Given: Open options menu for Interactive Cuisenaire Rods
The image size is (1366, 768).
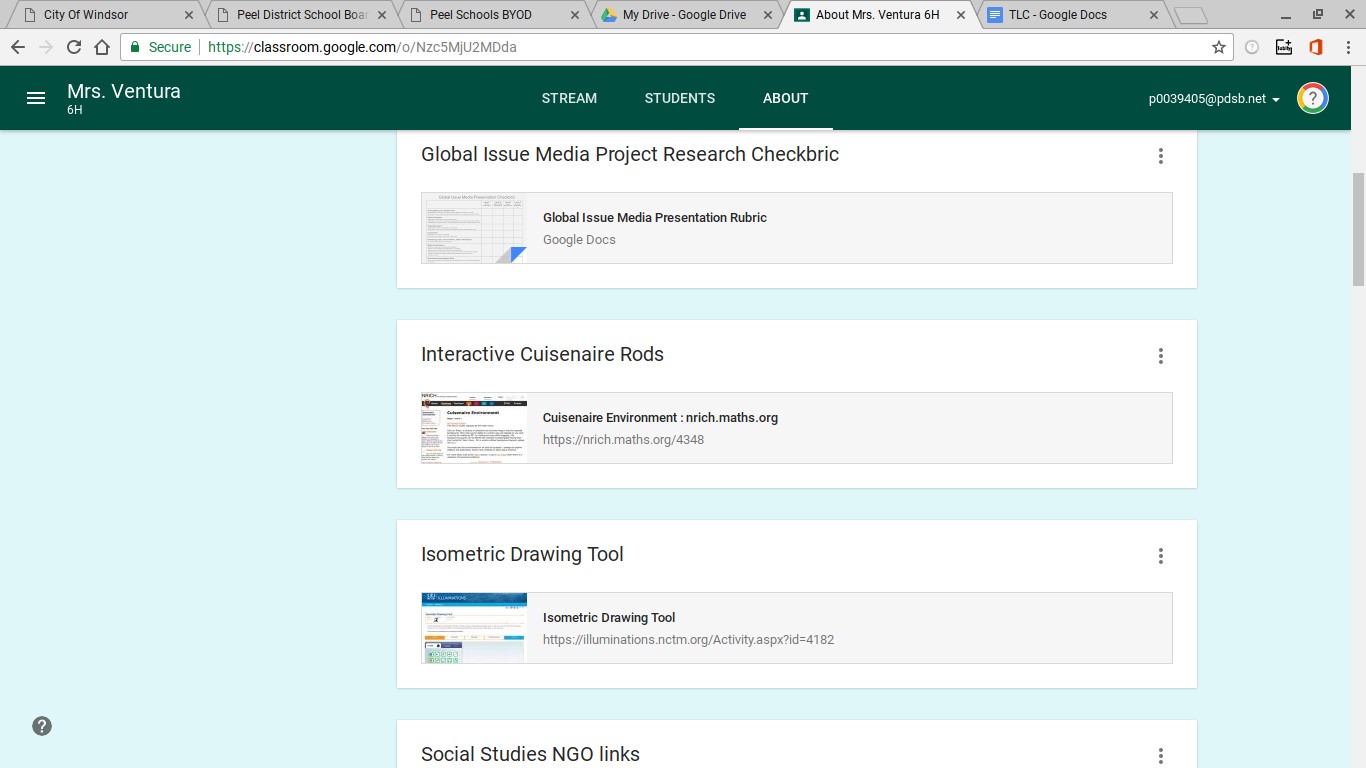Looking at the screenshot, I should pyautogui.click(x=1160, y=356).
